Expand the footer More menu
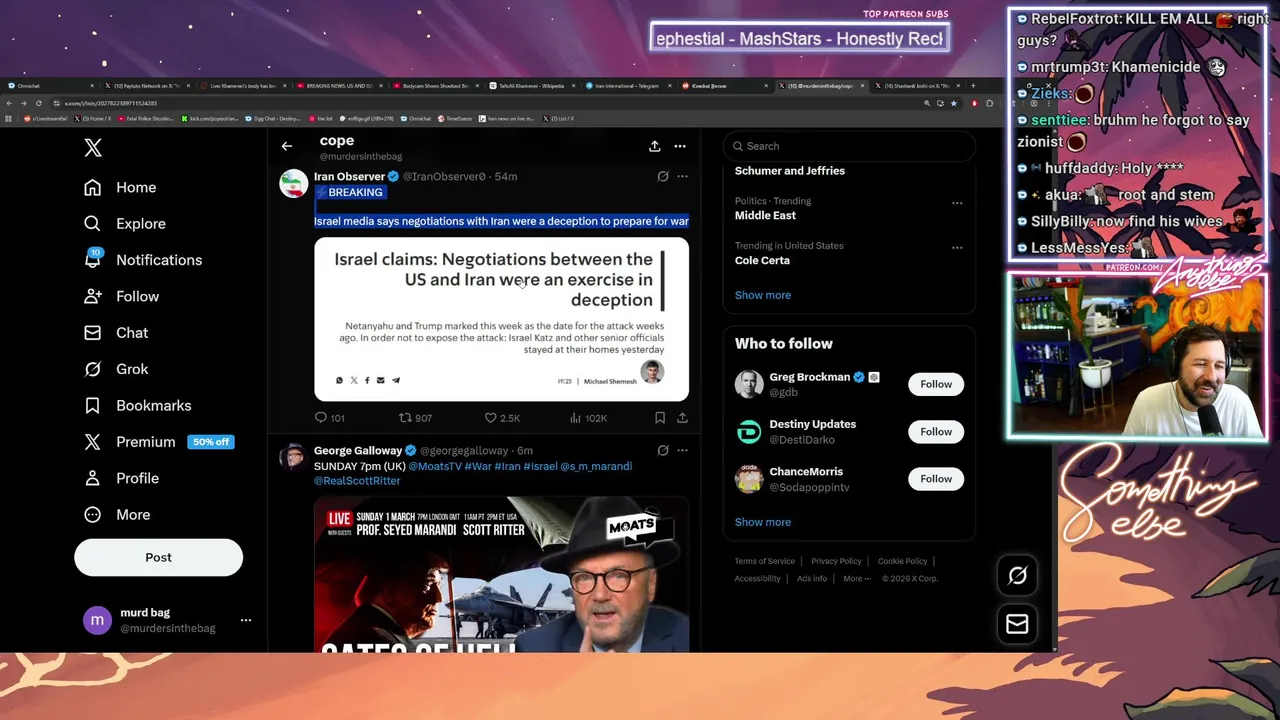The height and width of the screenshot is (720, 1280). (856, 578)
